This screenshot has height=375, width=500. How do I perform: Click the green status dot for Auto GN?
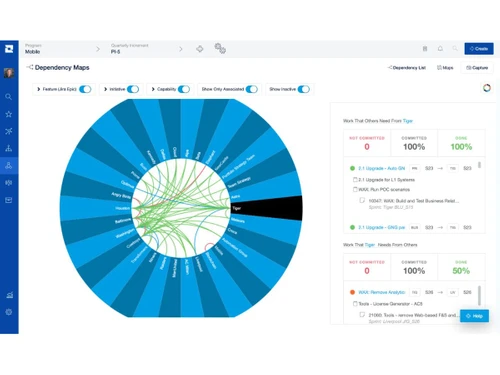click(x=352, y=168)
